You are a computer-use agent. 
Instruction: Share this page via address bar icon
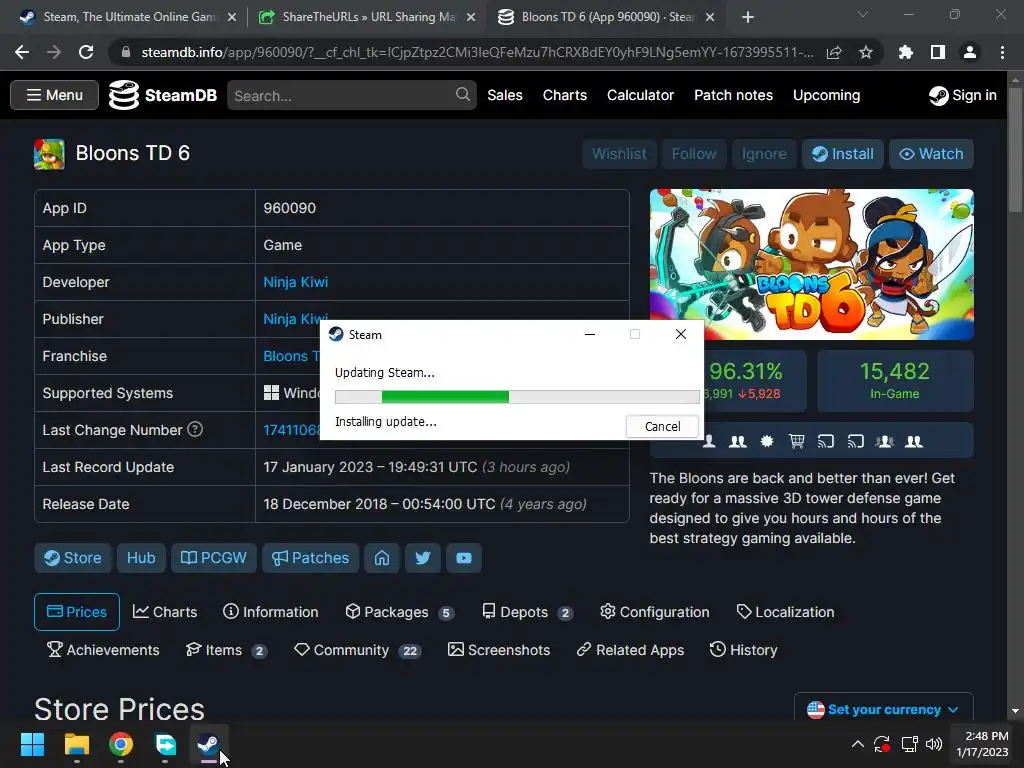click(834, 52)
